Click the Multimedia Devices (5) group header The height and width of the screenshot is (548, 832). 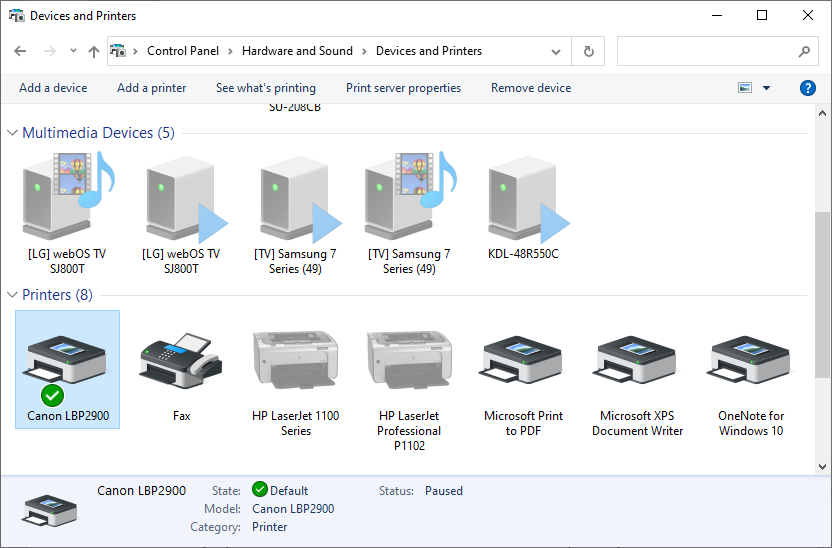click(98, 133)
